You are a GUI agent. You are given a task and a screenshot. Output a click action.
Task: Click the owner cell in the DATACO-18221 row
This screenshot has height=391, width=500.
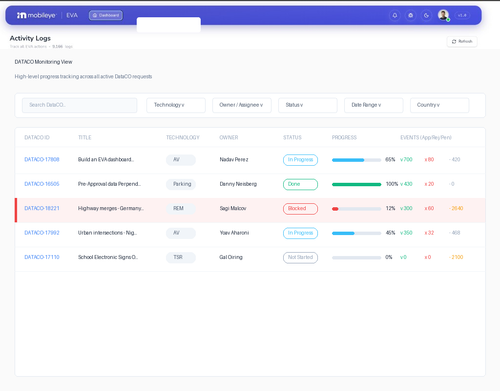[233, 208]
